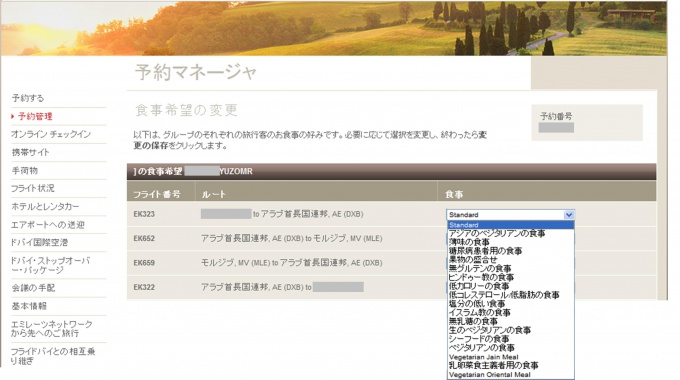Click flight number EK322
This screenshot has height=380, width=680.
coord(144,287)
